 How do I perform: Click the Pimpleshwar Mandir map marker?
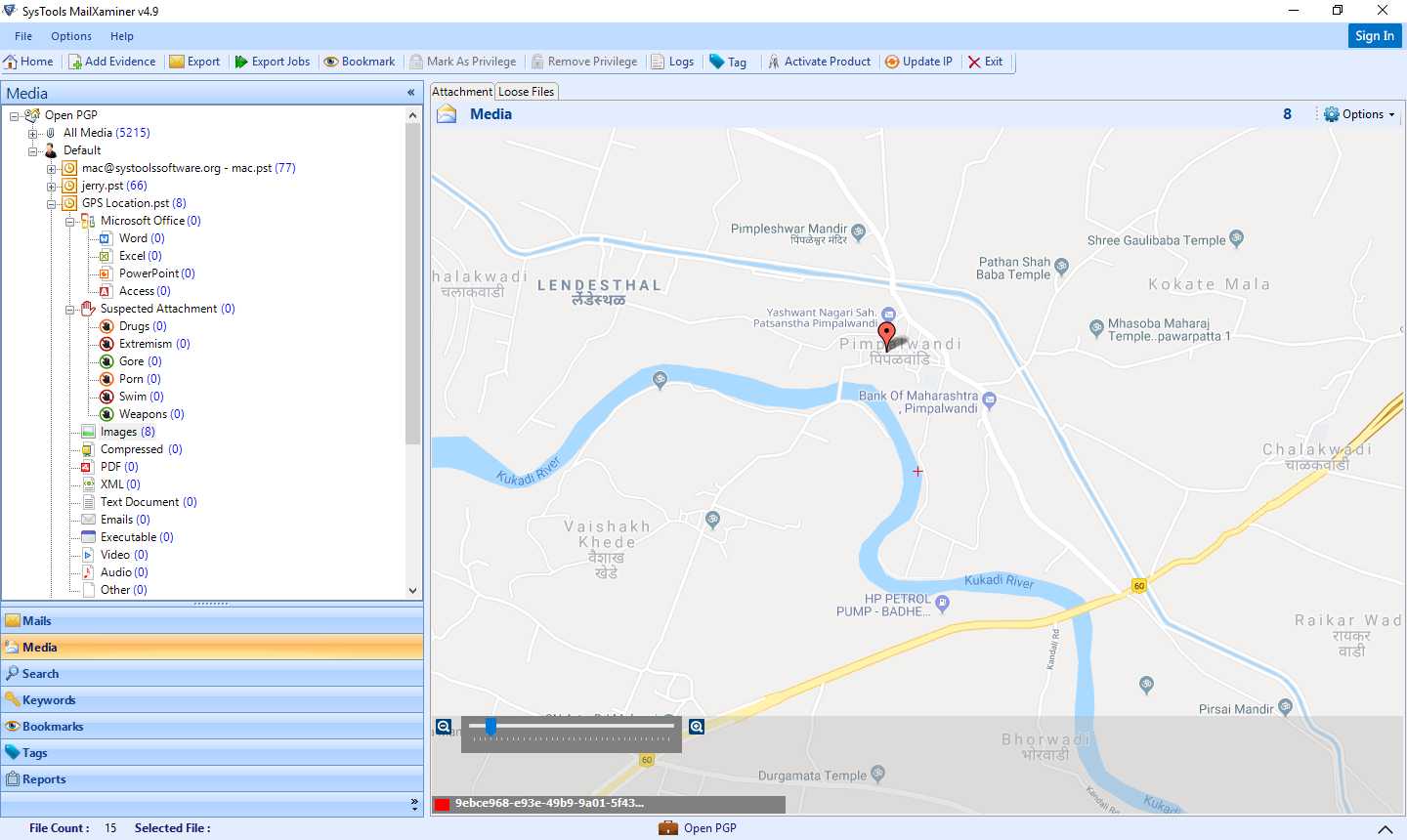(x=859, y=232)
